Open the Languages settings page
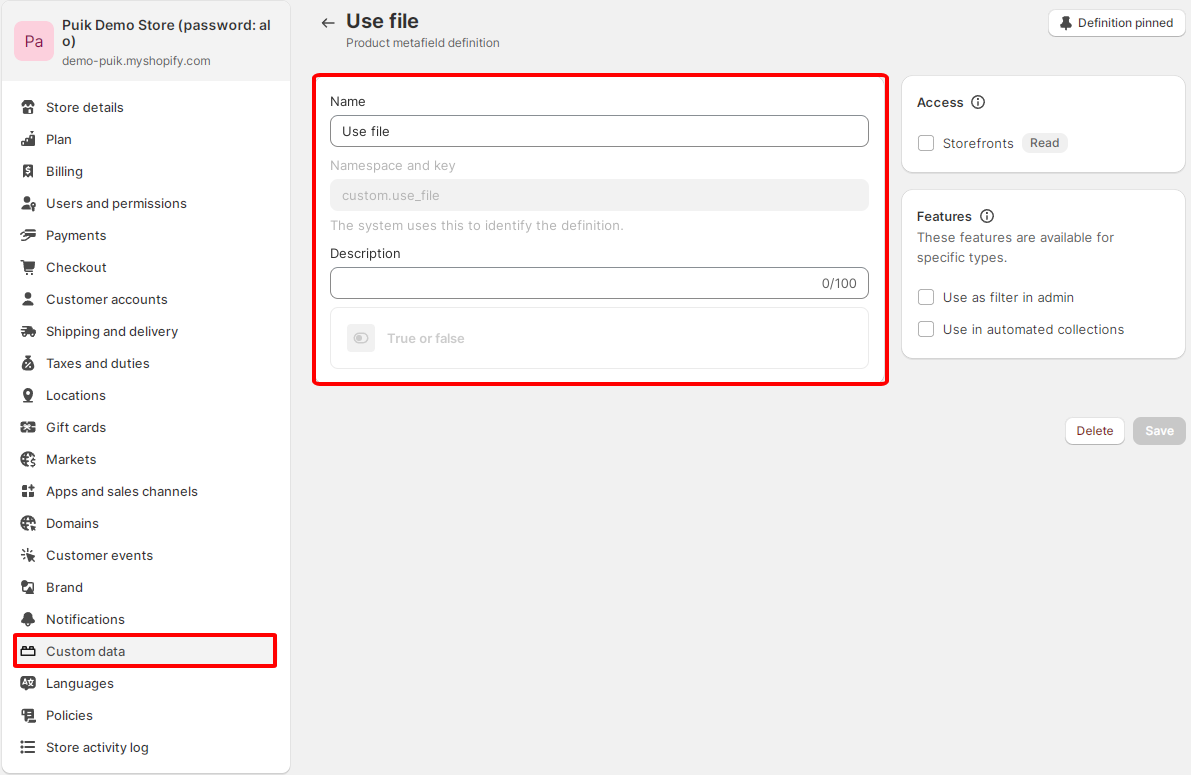The height and width of the screenshot is (775, 1191). [80, 683]
